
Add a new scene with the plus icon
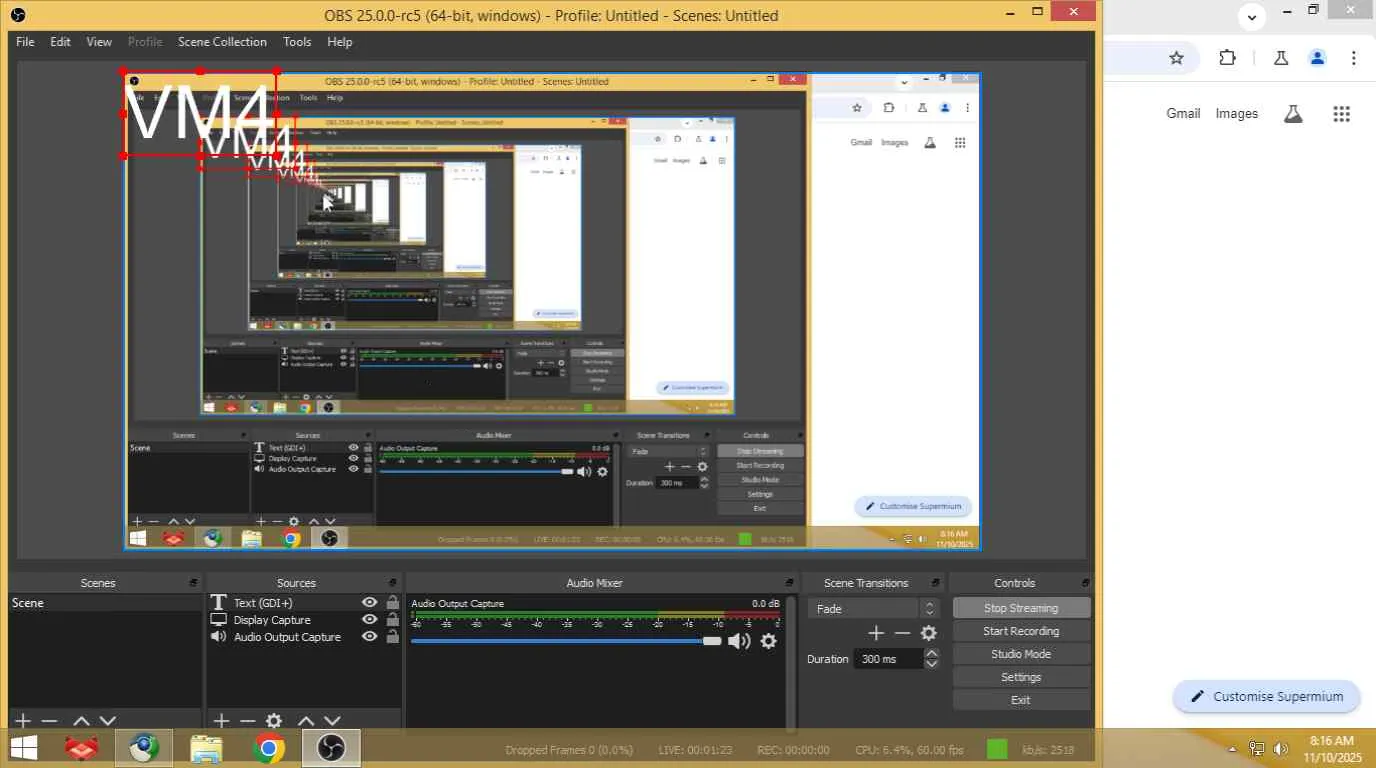23,721
